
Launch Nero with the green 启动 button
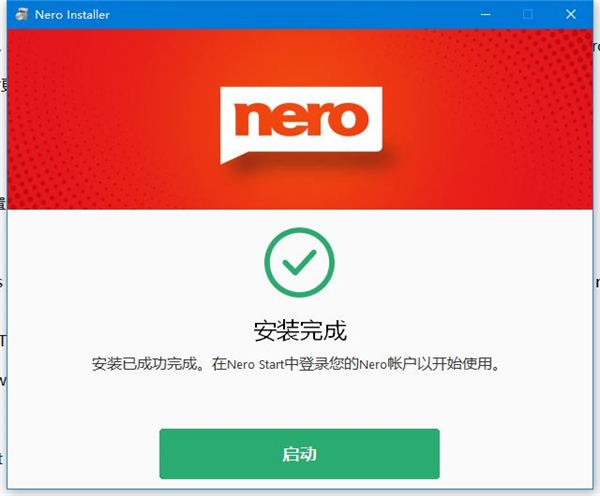click(299, 454)
